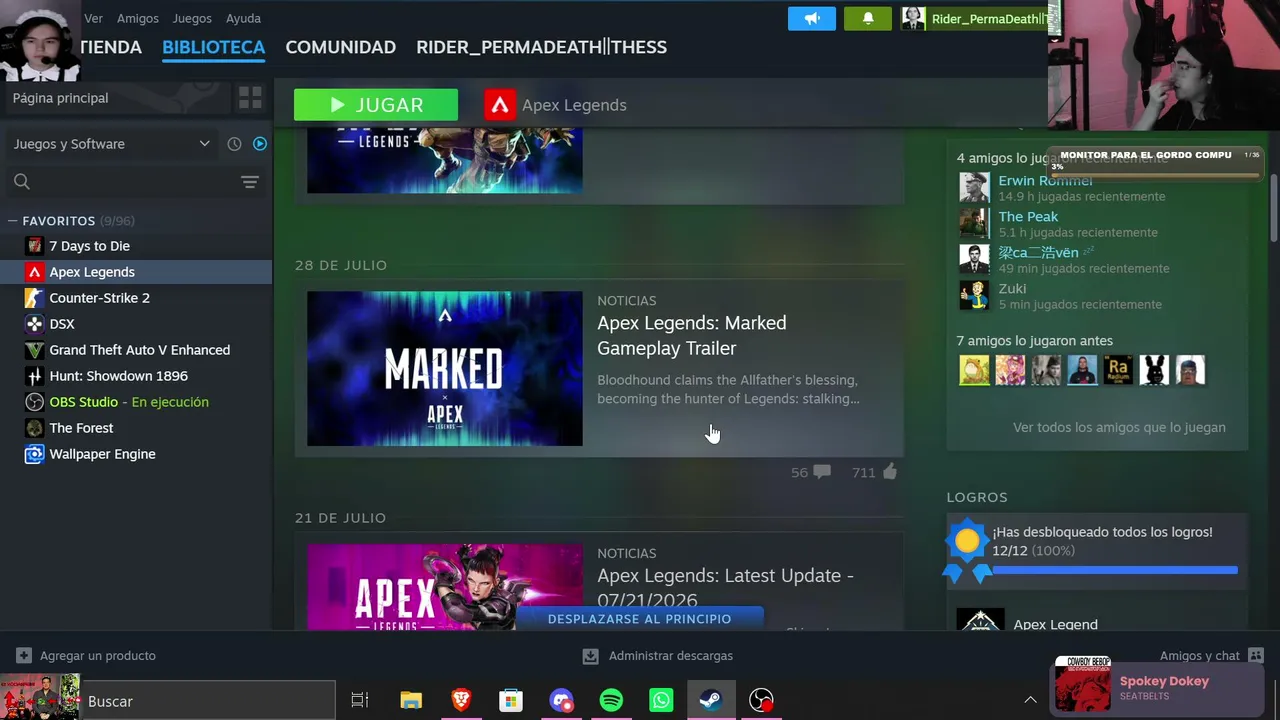Click DESPLAZARSE AL PRINCIPIO button
1280x720 pixels.
pos(640,619)
